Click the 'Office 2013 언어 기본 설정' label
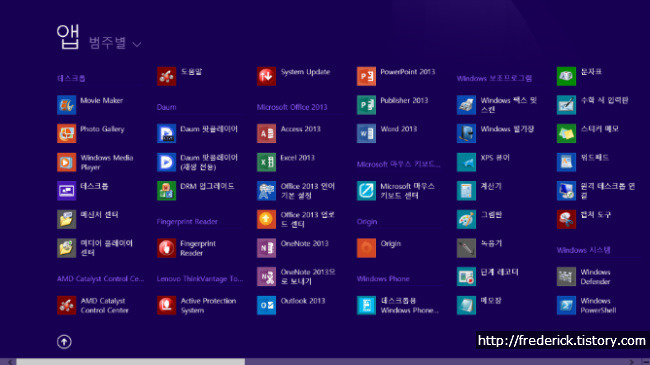650x365 pixels. pos(308,191)
